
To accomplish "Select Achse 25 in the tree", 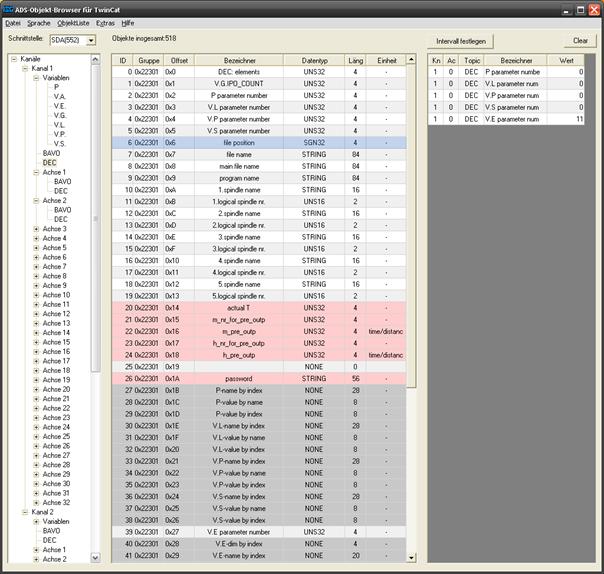I will pos(56,436).
